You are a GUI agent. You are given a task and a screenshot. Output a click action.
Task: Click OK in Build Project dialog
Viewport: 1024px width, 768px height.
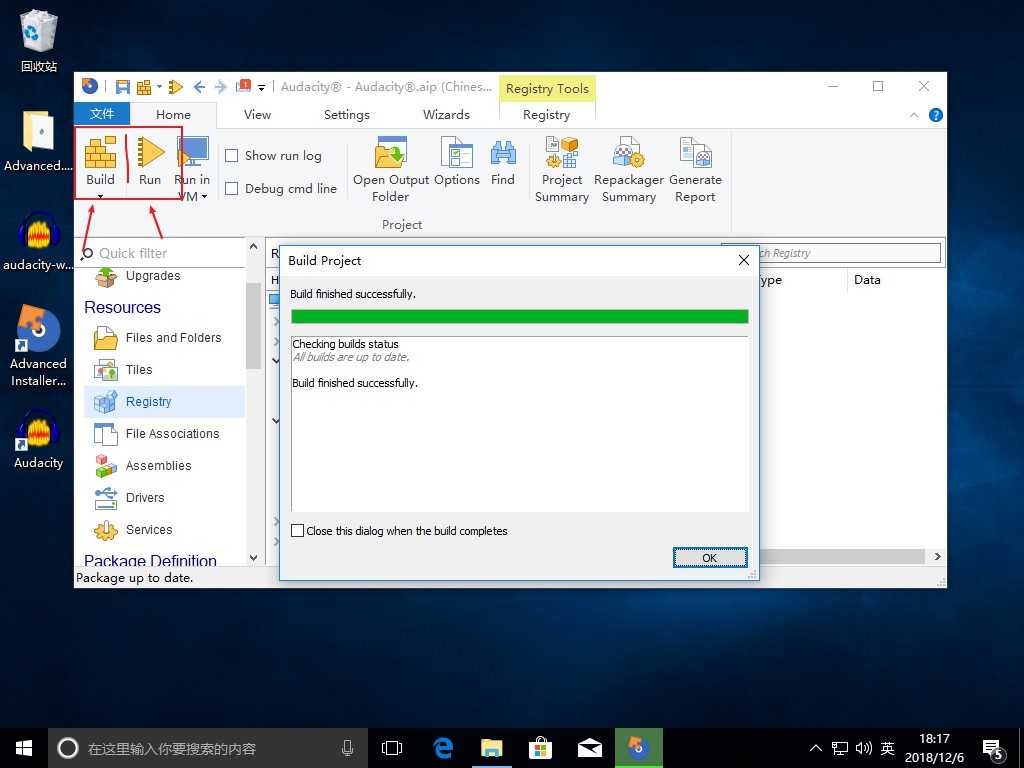(x=710, y=558)
